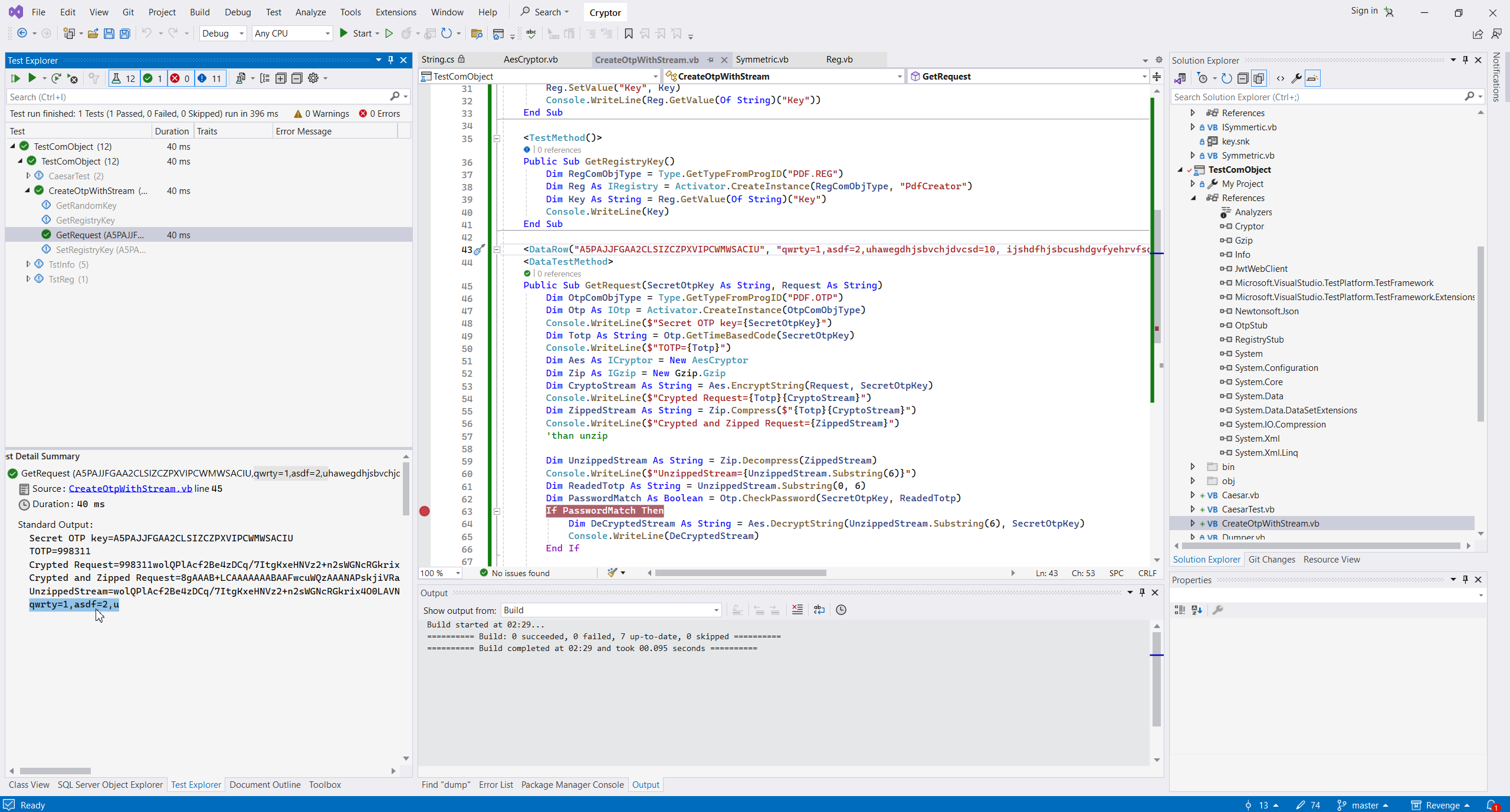
Task: Run all tests in Test Explorer
Action: [x=15, y=78]
